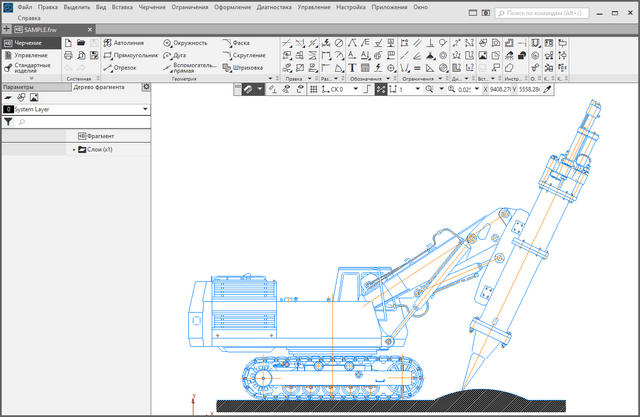Expand the Слои (x1) tree node
Viewport: 640px width, 417px height.
[x=74, y=149]
